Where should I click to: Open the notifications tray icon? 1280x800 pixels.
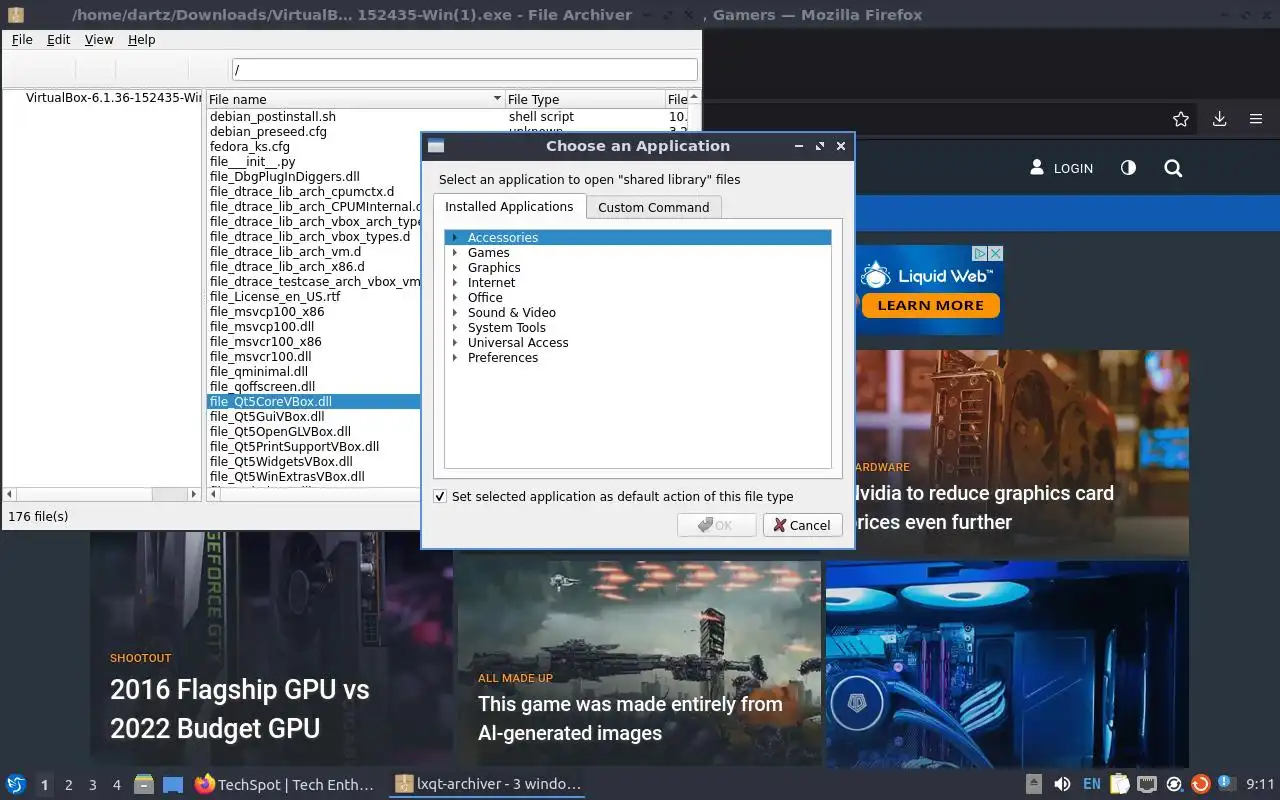(x=1225, y=783)
